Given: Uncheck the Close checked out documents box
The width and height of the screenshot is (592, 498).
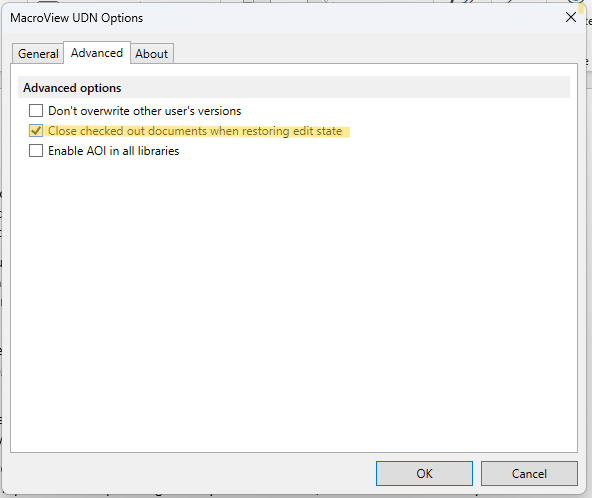Looking at the screenshot, I should click(36, 131).
